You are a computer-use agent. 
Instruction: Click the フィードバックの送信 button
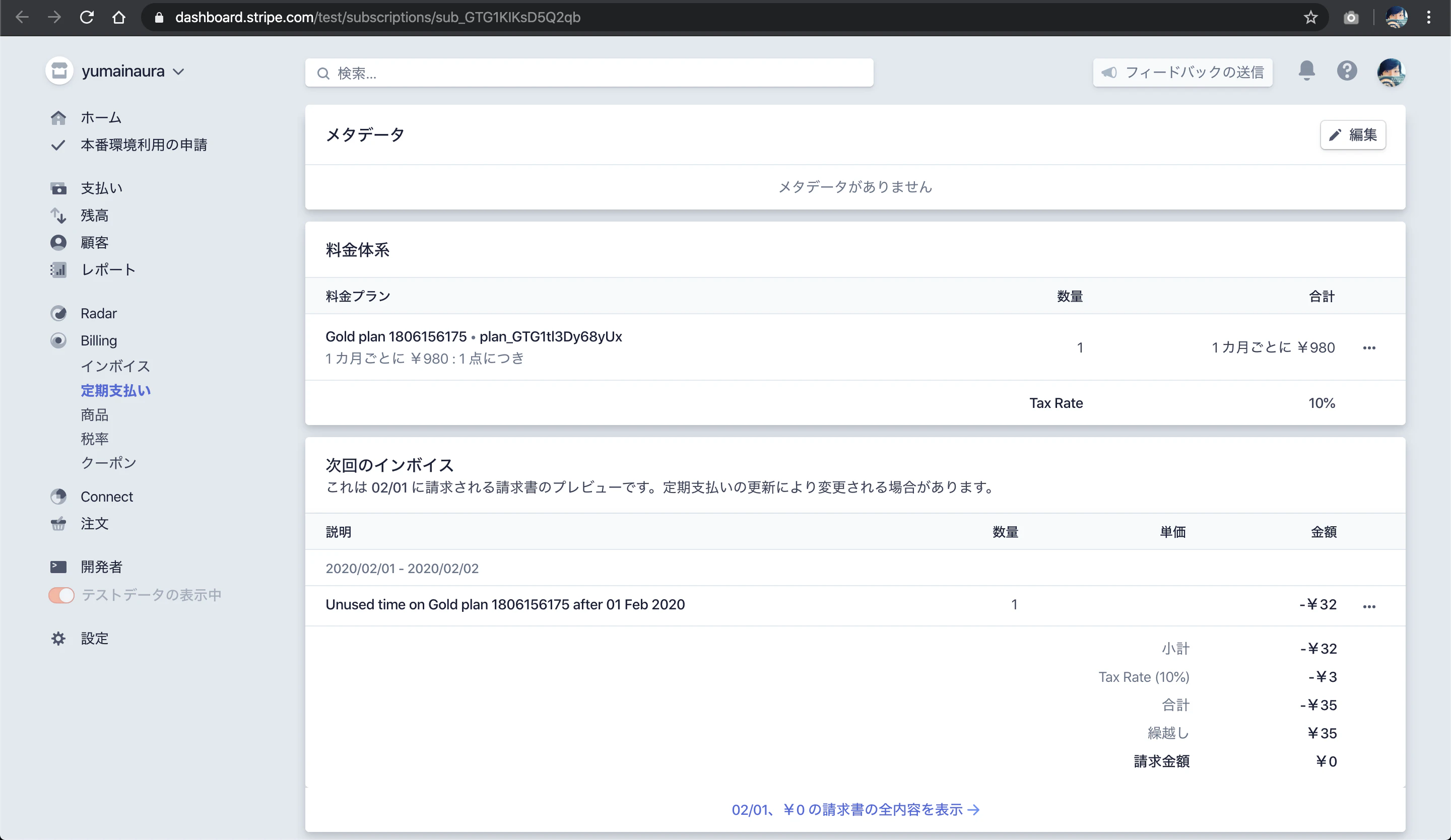coord(1182,73)
